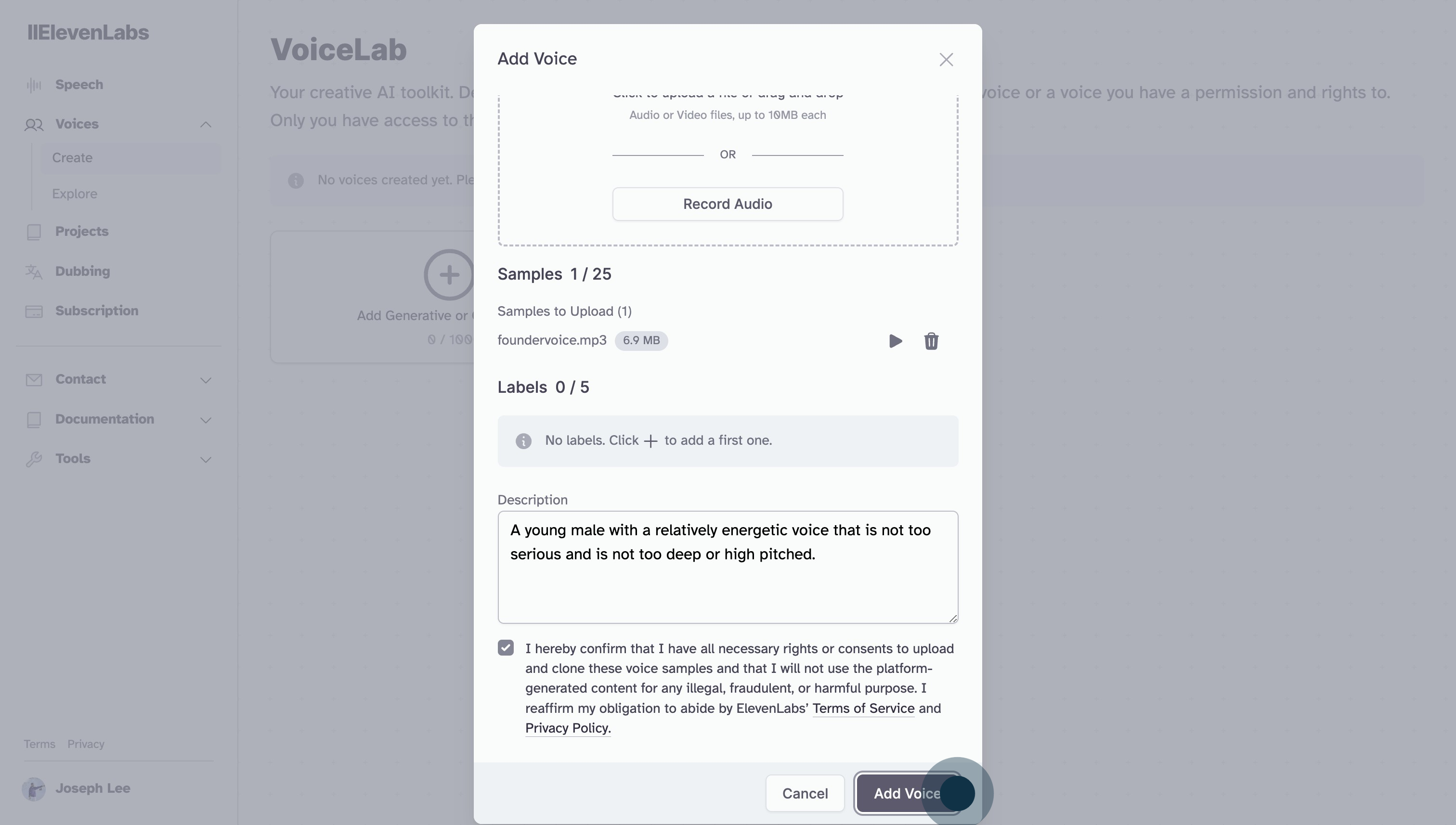Collapse the Voices section chevron
1456x825 pixels.
point(206,124)
